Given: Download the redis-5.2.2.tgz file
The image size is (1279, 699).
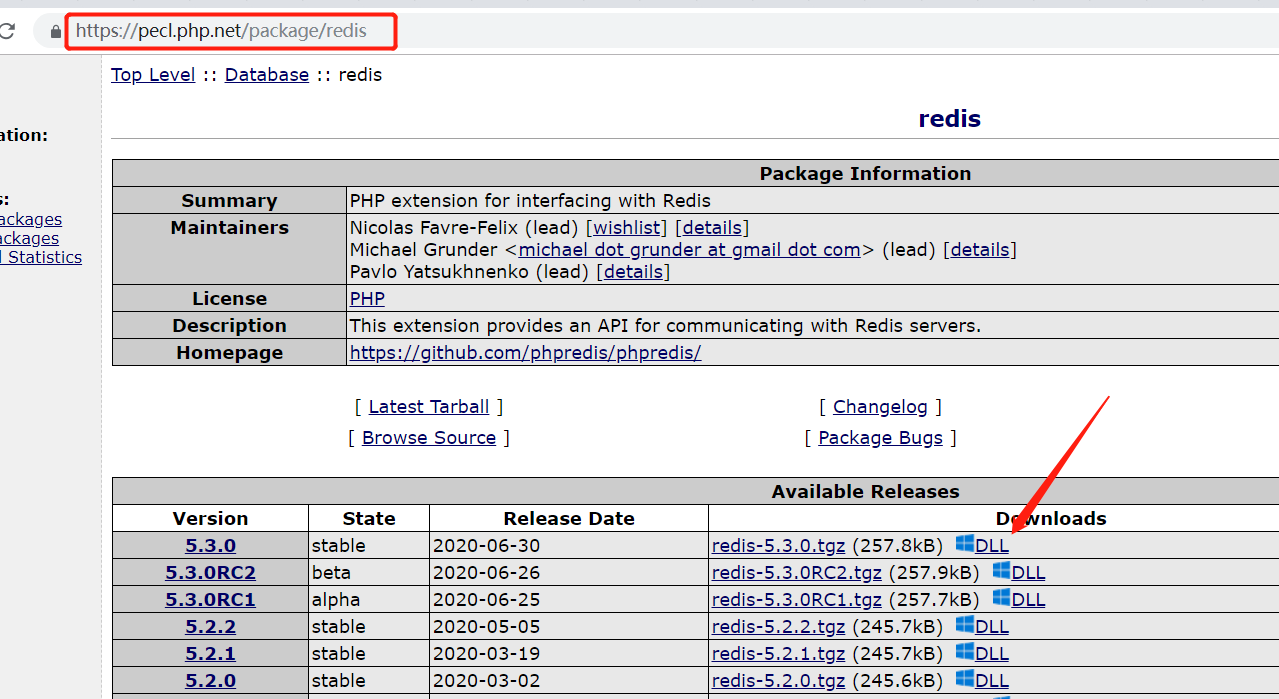Looking at the screenshot, I should pos(778,627).
